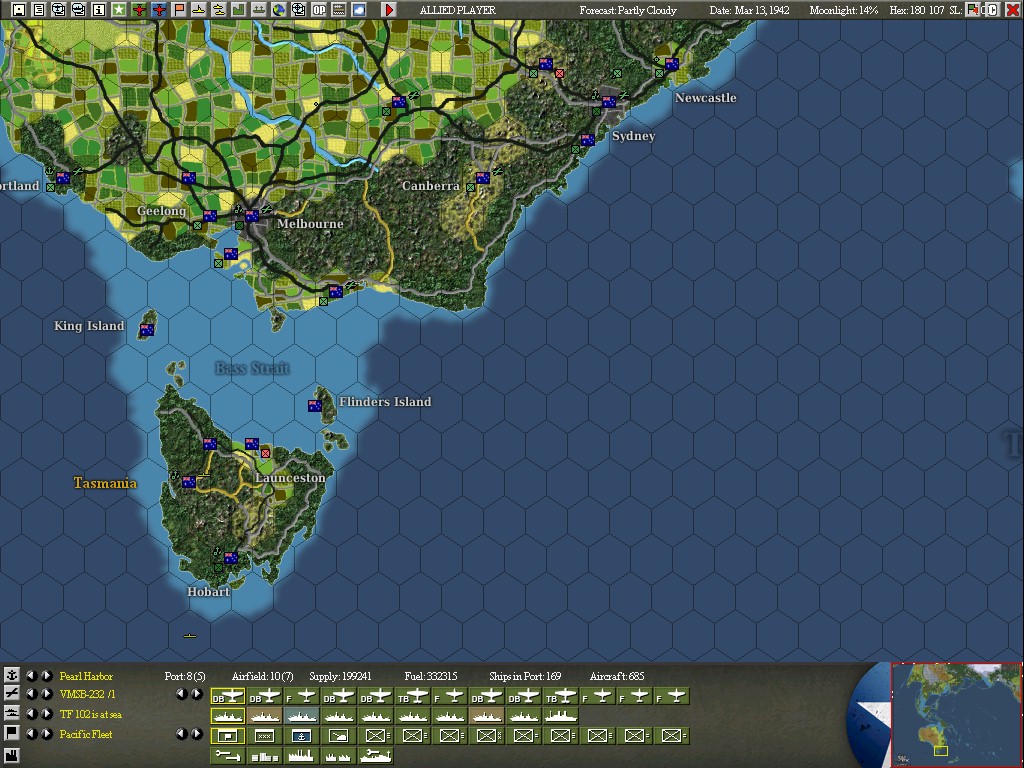Click the ship icon beside TF 102

pyautogui.click(x=11, y=713)
